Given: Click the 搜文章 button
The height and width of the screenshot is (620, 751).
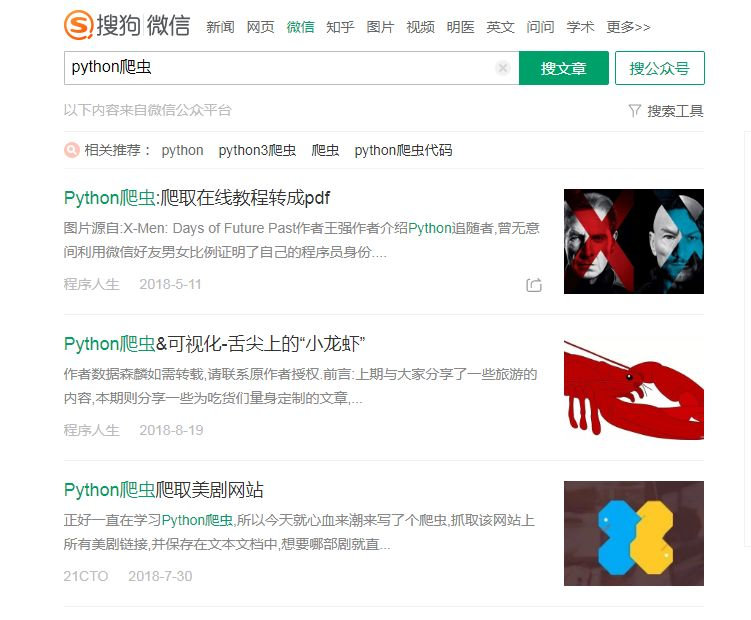Looking at the screenshot, I should pyautogui.click(x=564, y=68).
